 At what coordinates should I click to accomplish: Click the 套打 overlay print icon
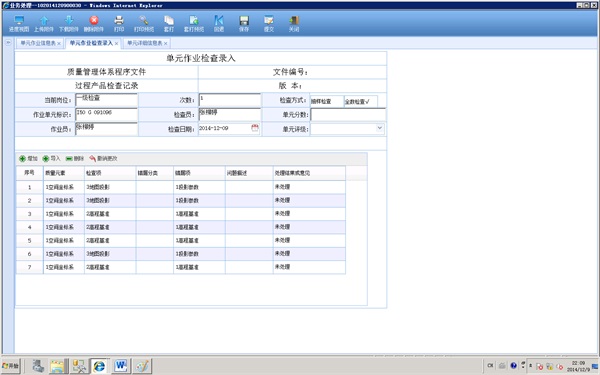click(169, 23)
